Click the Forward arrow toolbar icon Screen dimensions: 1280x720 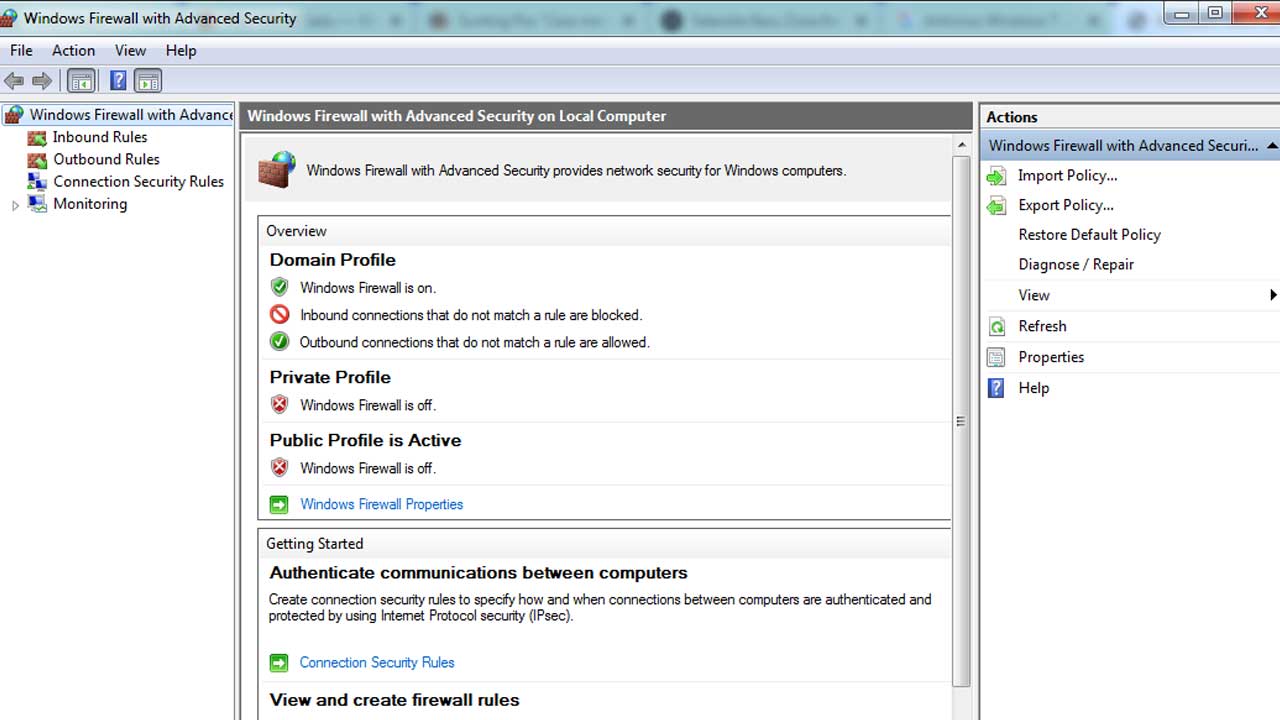[42, 81]
